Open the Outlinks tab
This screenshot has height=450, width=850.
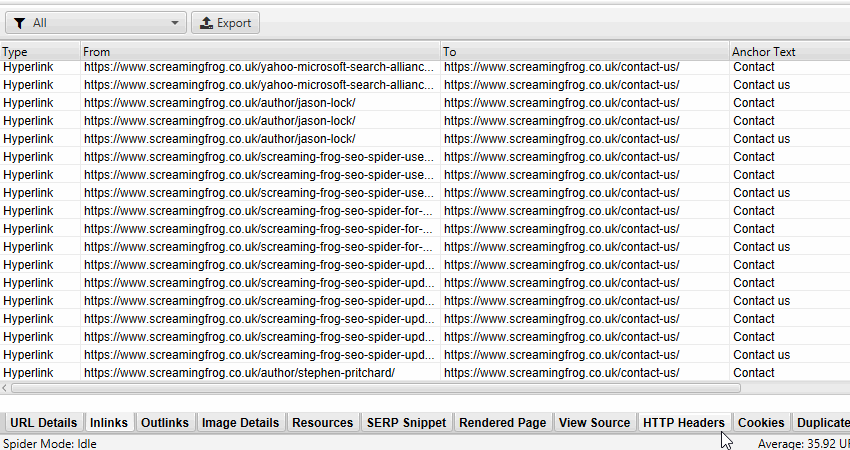point(165,423)
